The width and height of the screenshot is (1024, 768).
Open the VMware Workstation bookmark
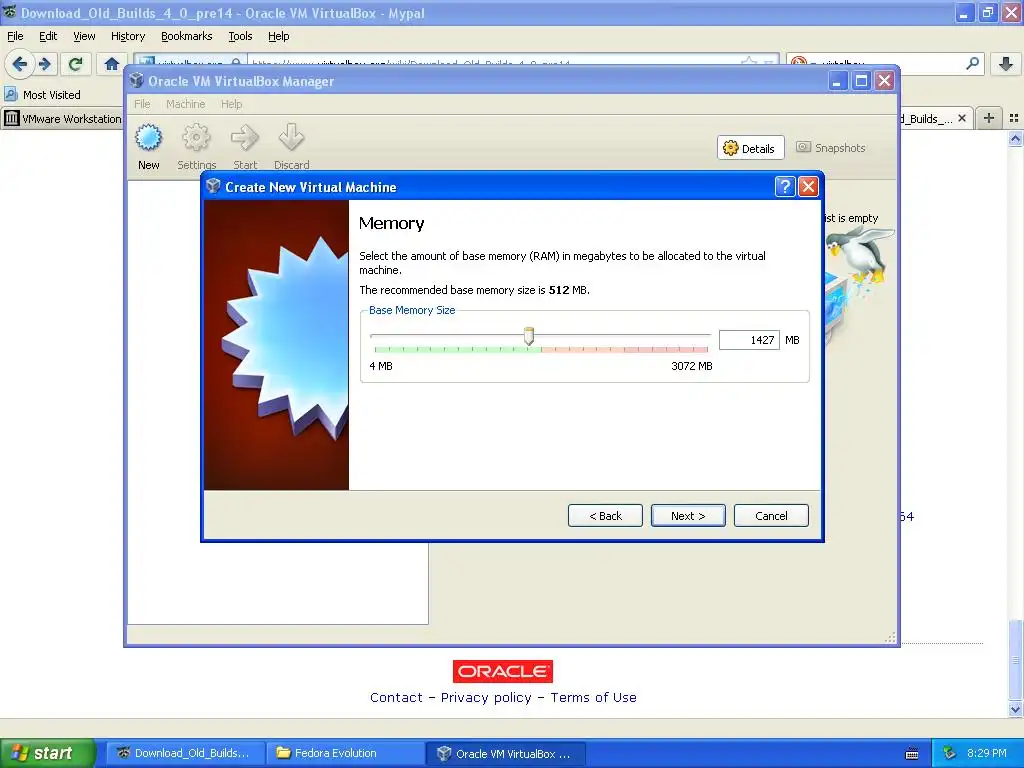63,119
